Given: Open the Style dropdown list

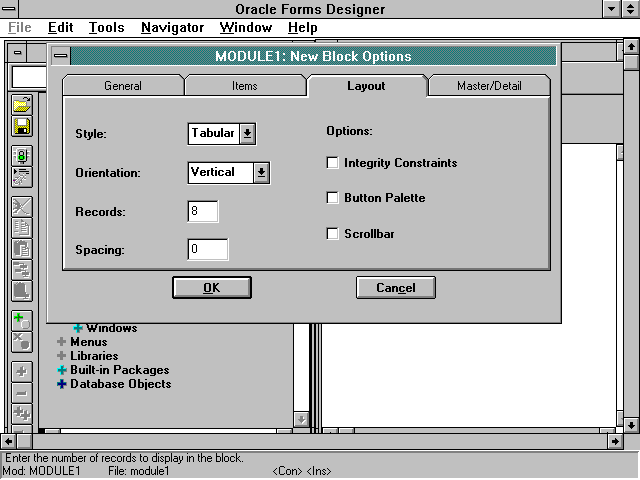Looking at the screenshot, I should pos(247,133).
